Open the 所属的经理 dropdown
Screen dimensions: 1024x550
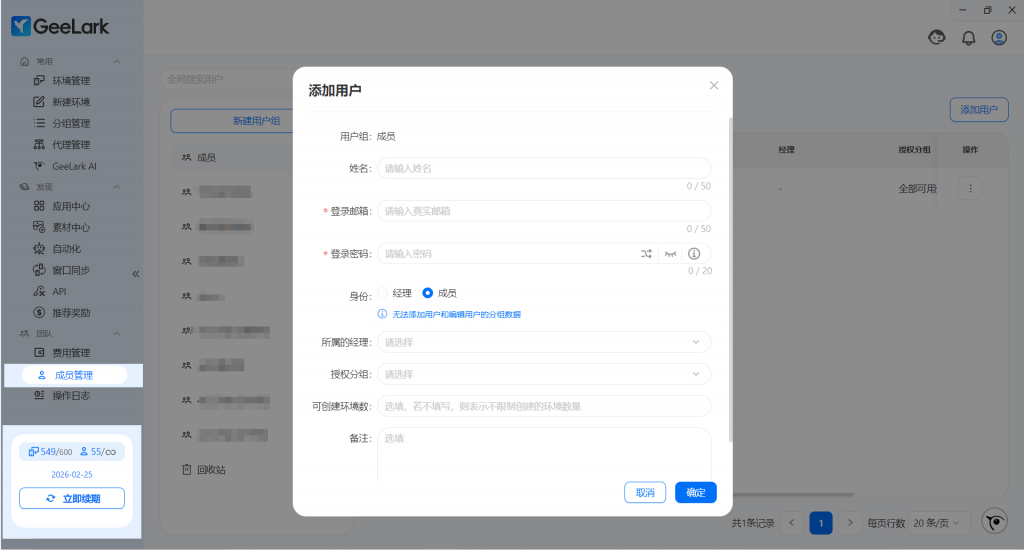pos(544,342)
